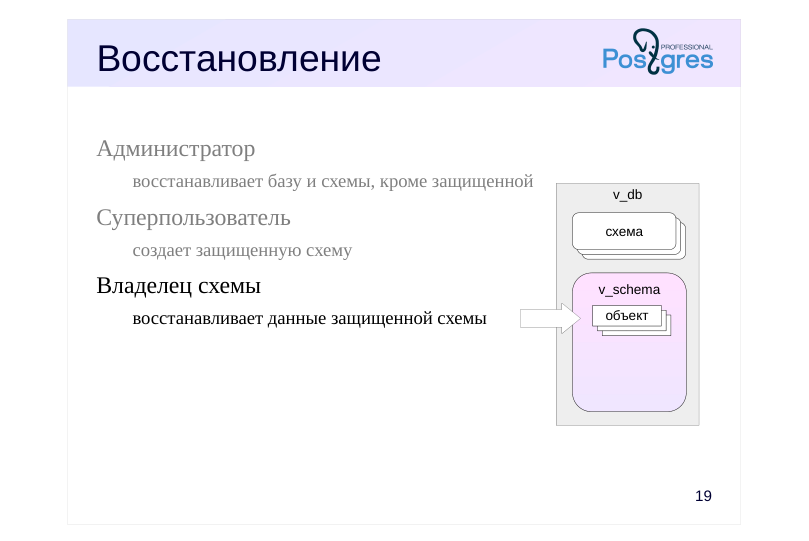The width and height of the screenshot is (809, 541).
Task: Click the Postgres Professional logo
Action: (x=658, y=52)
